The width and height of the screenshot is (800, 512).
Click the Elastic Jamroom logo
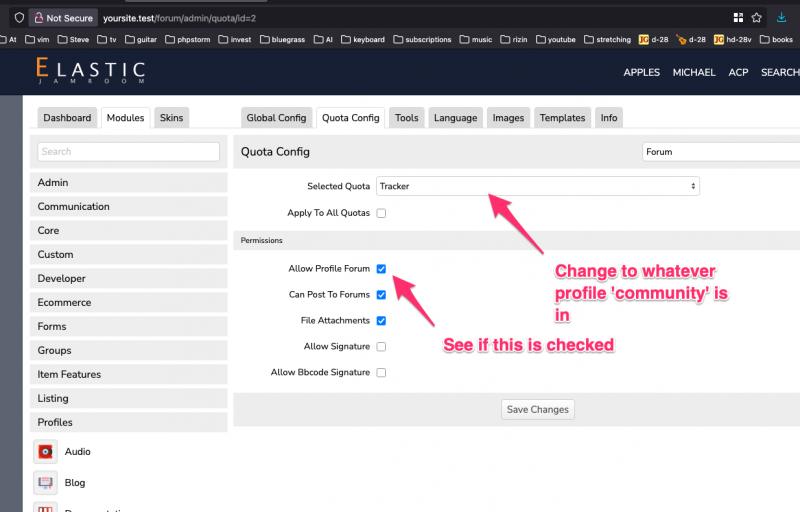click(91, 70)
